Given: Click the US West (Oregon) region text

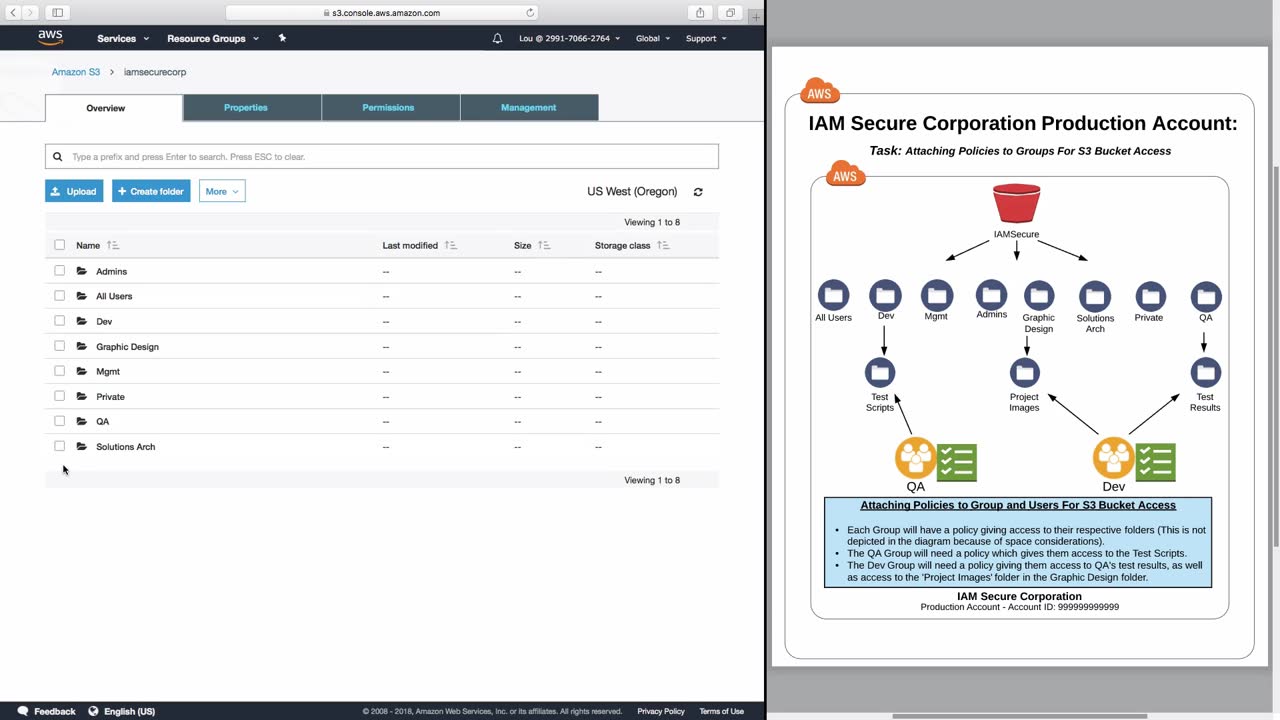Looking at the screenshot, I should pyautogui.click(x=632, y=192).
